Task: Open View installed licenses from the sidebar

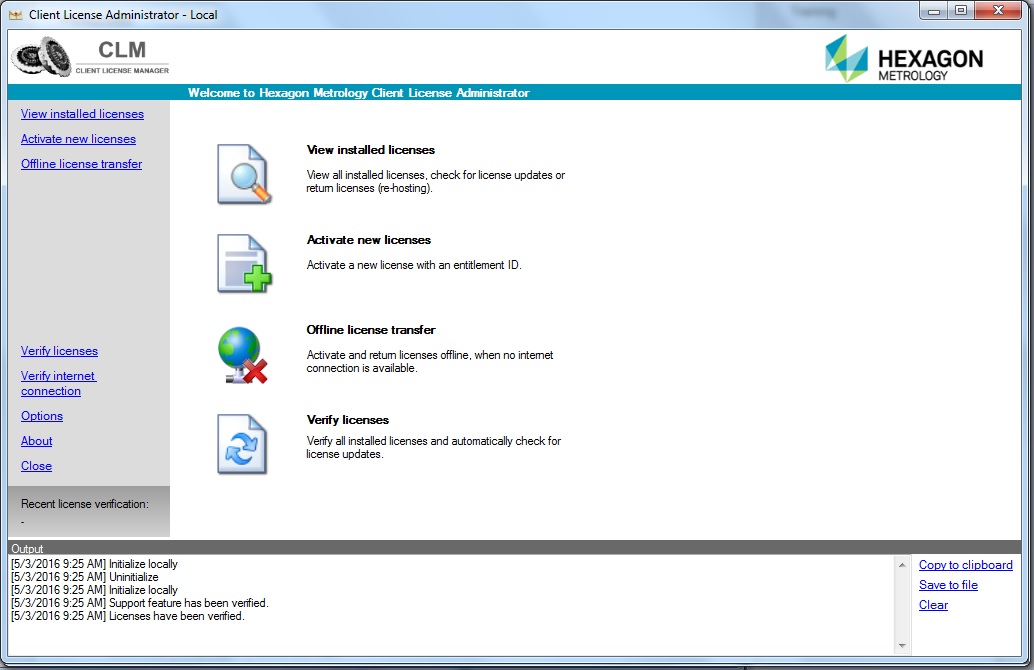Action: point(81,113)
